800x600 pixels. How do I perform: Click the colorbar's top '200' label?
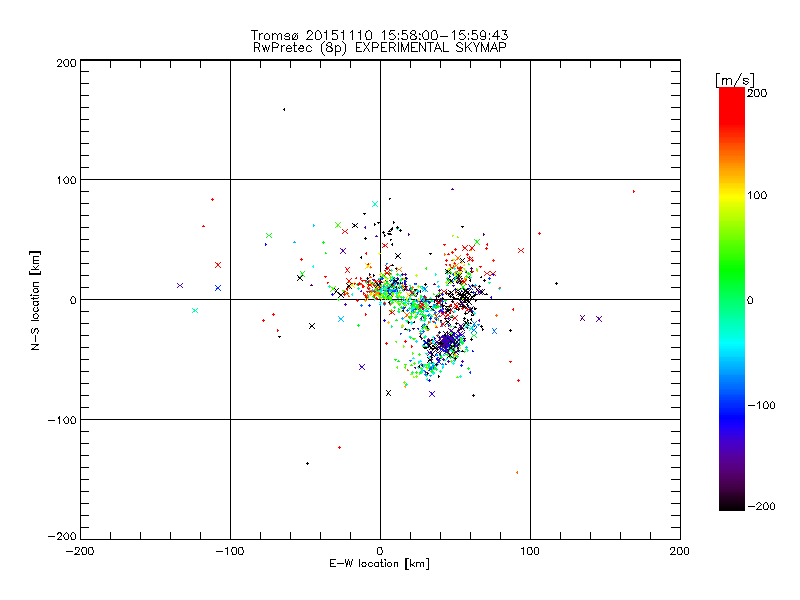tap(757, 93)
